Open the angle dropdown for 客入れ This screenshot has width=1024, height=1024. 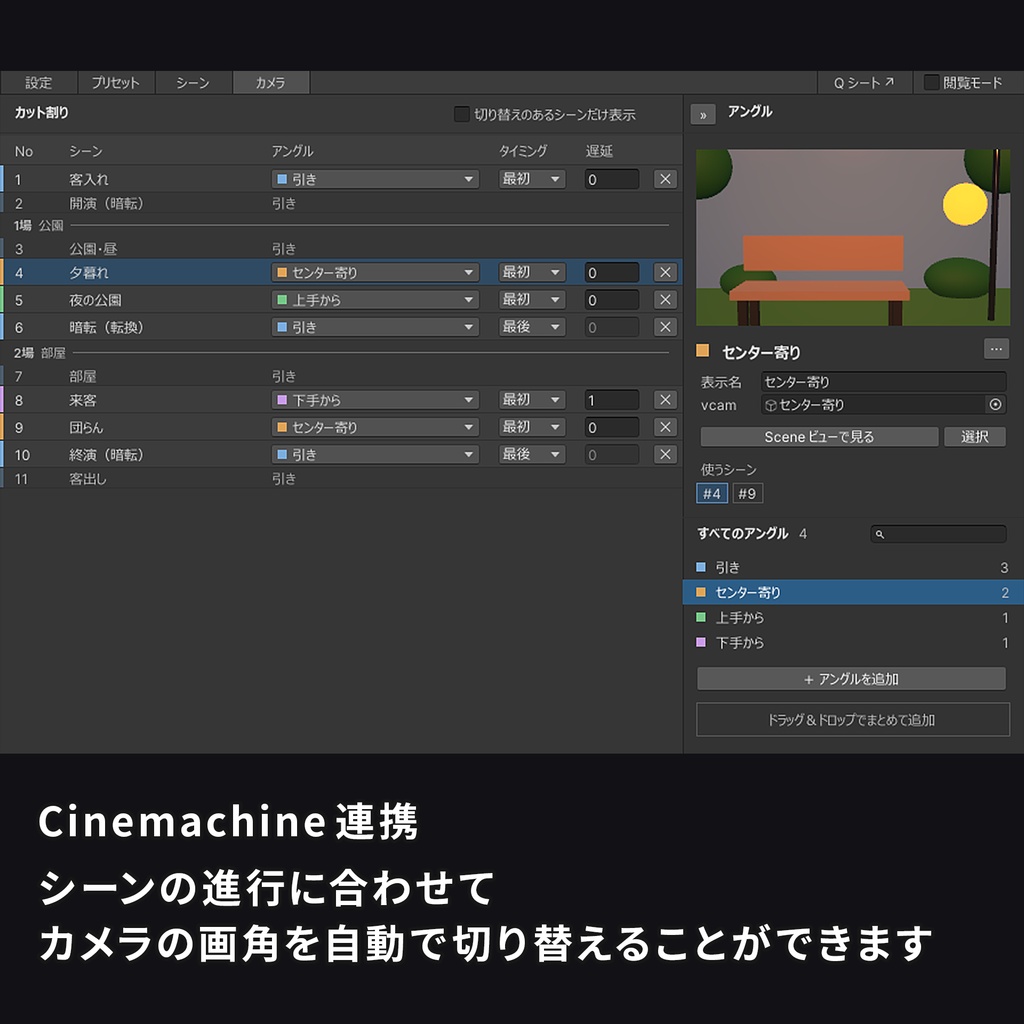[375, 179]
